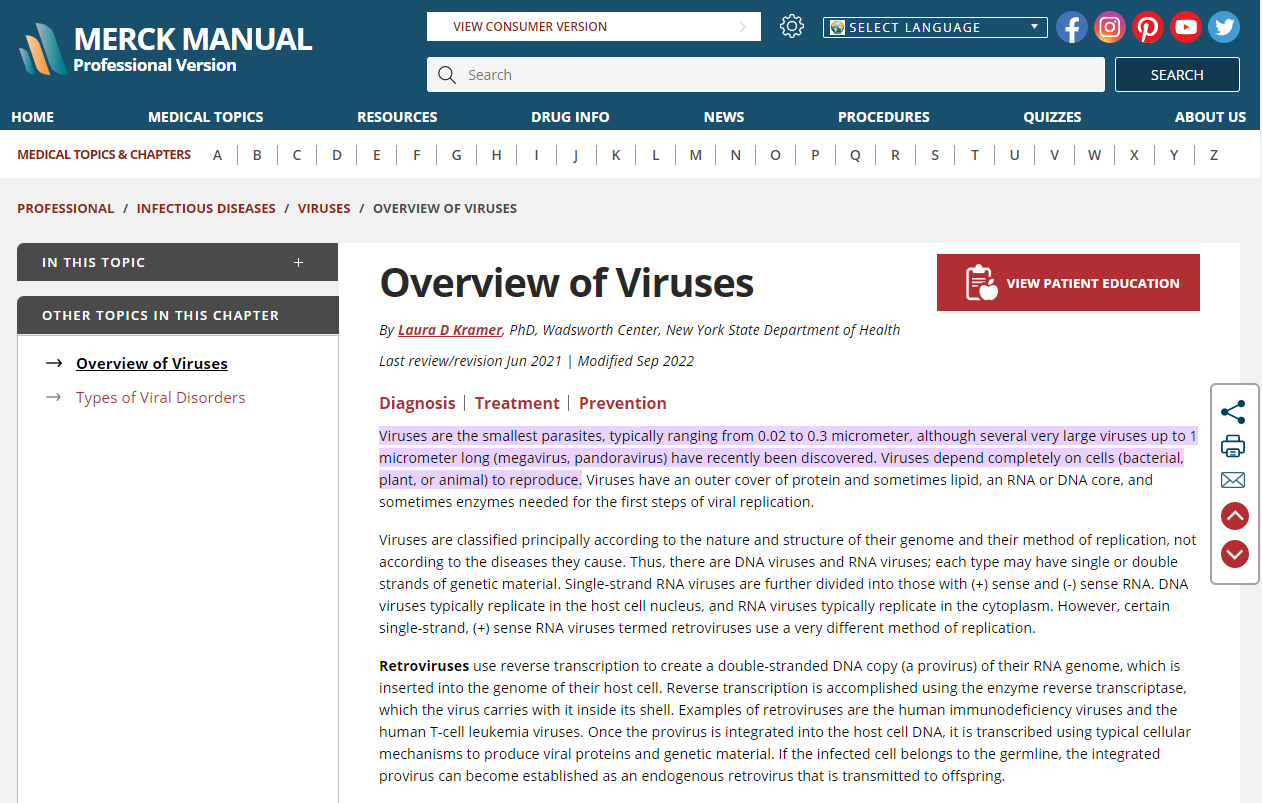Go to PROFESSIONAL breadcrumb
1262x803 pixels.
click(x=66, y=208)
